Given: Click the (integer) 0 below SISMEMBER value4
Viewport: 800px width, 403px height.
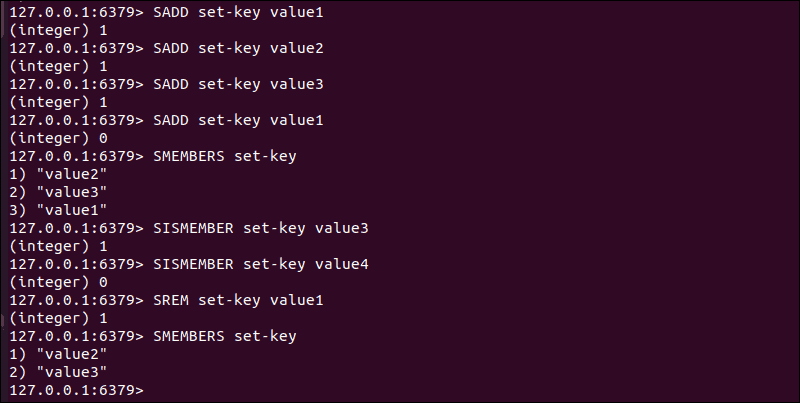Looking at the screenshot, I should pyautogui.click(x=57, y=282).
